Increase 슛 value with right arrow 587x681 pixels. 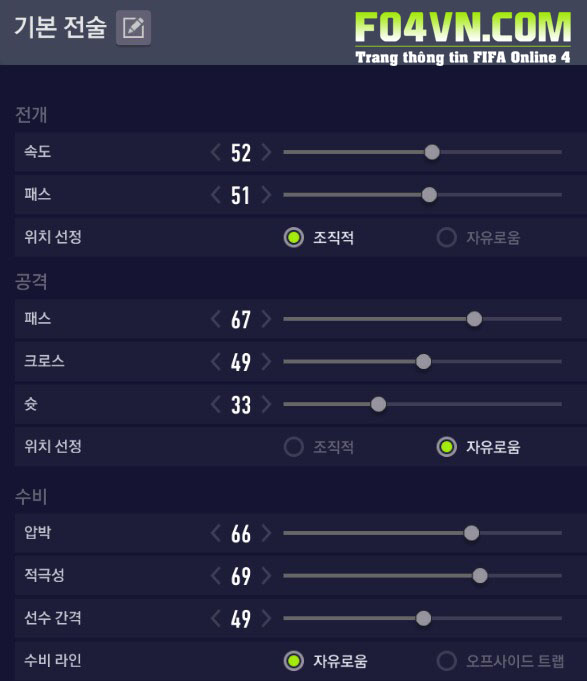[266, 404]
